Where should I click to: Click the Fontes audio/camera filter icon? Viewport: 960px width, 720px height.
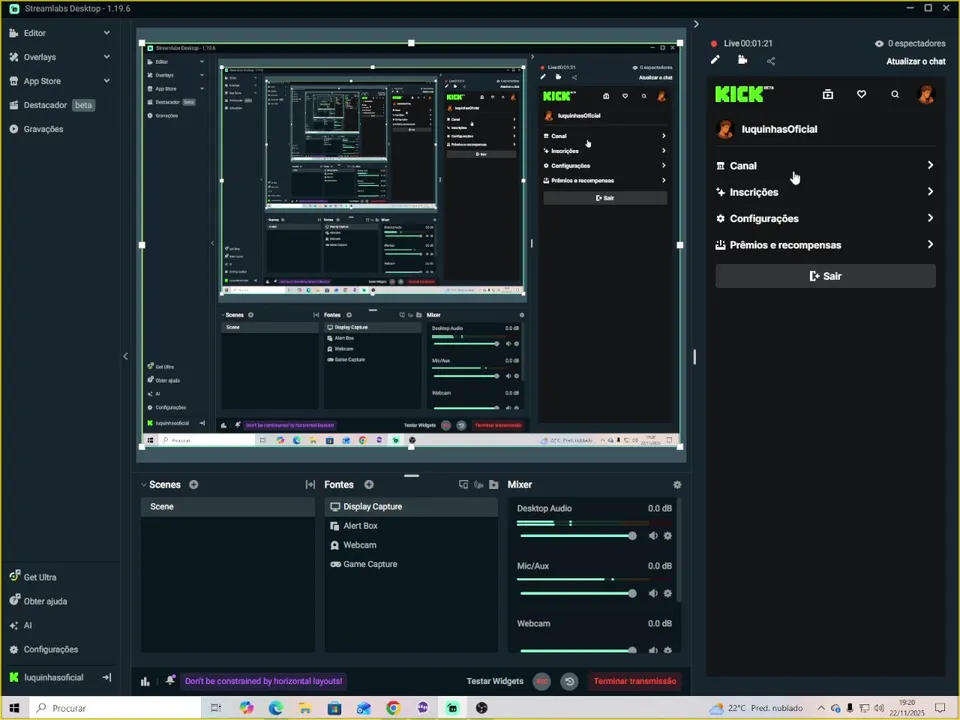point(479,484)
